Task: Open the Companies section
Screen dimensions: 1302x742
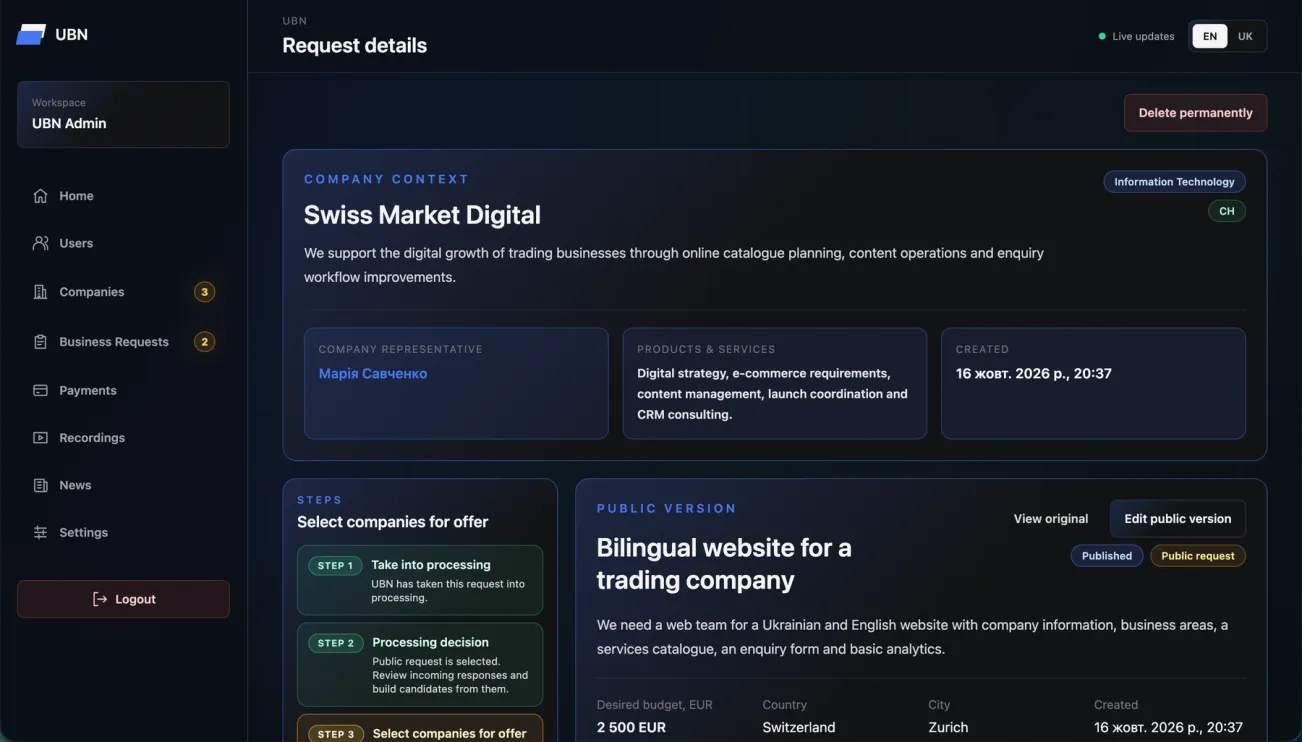Action: tap(123, 292)
